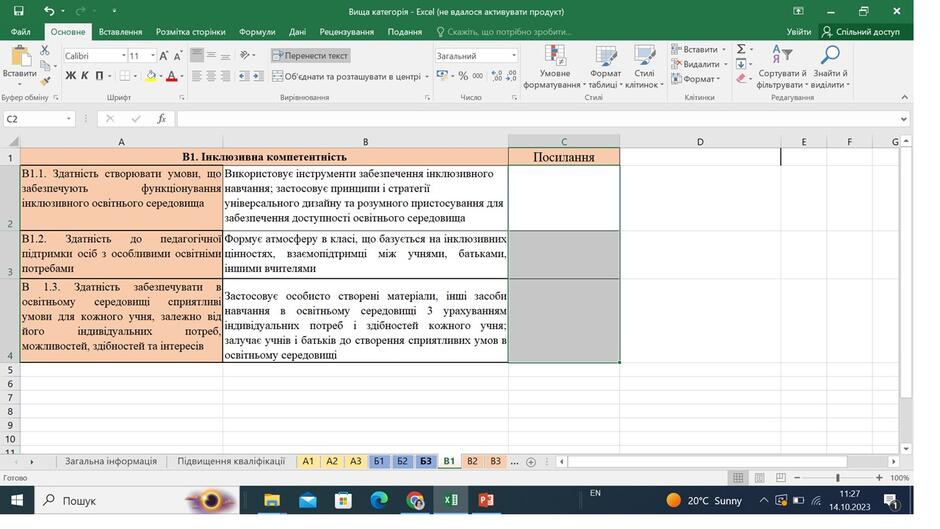The width and height of the screenshot is (940, 529).
Task: Open the Conditional Formatting (Умовне форматування) menu
Action: [555, 66]
